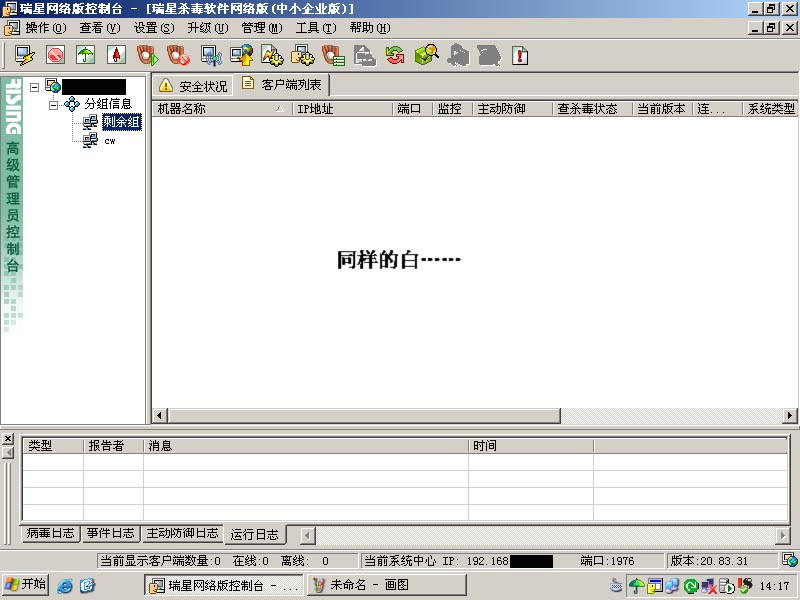
Task: Open the Windows 开始 start menu
Action: pyautogui.click(x=25, y=584)
